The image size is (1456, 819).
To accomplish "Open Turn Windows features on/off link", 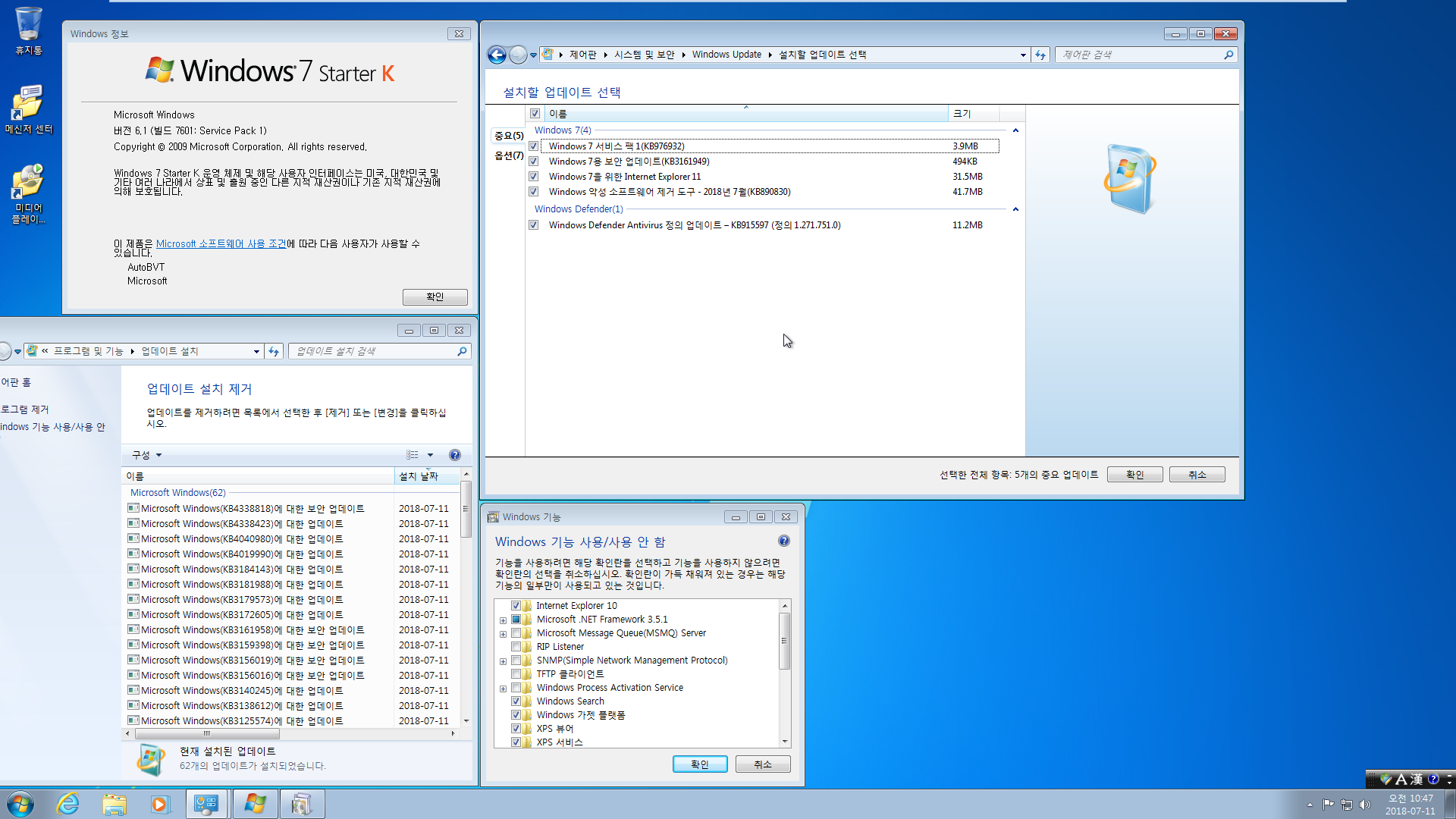I will click(x=53, y=427).
